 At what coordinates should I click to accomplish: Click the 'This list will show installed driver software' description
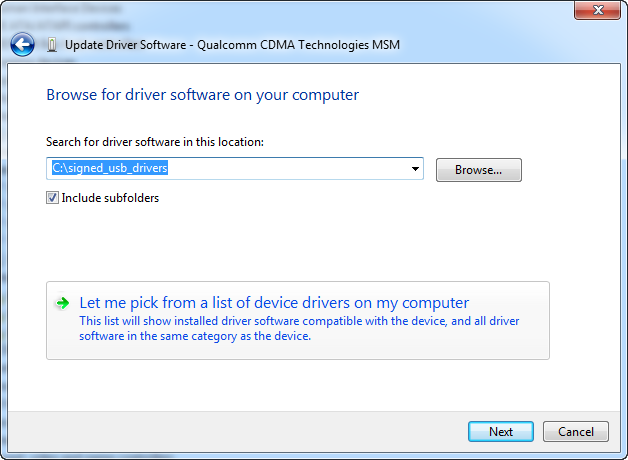299,328
